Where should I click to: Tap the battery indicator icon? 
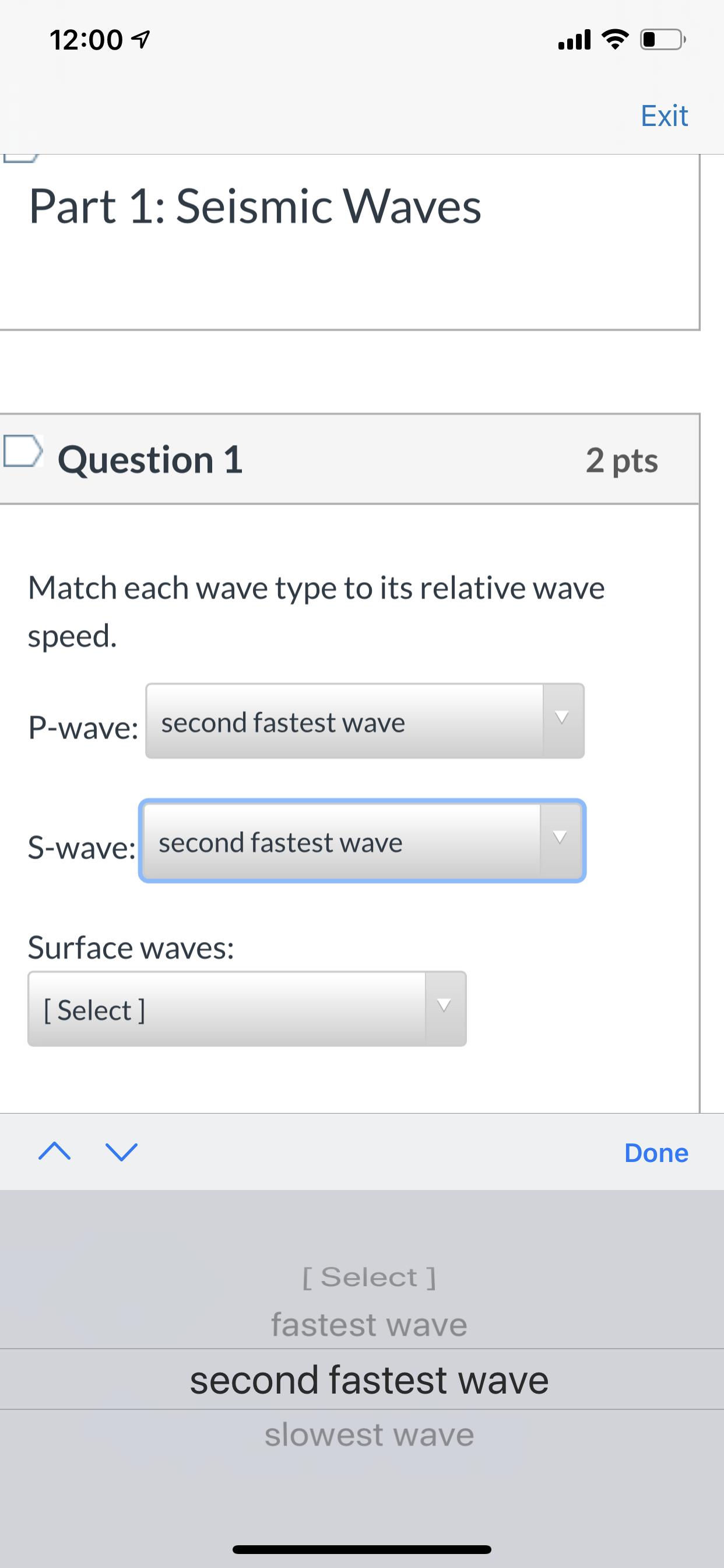663,40
